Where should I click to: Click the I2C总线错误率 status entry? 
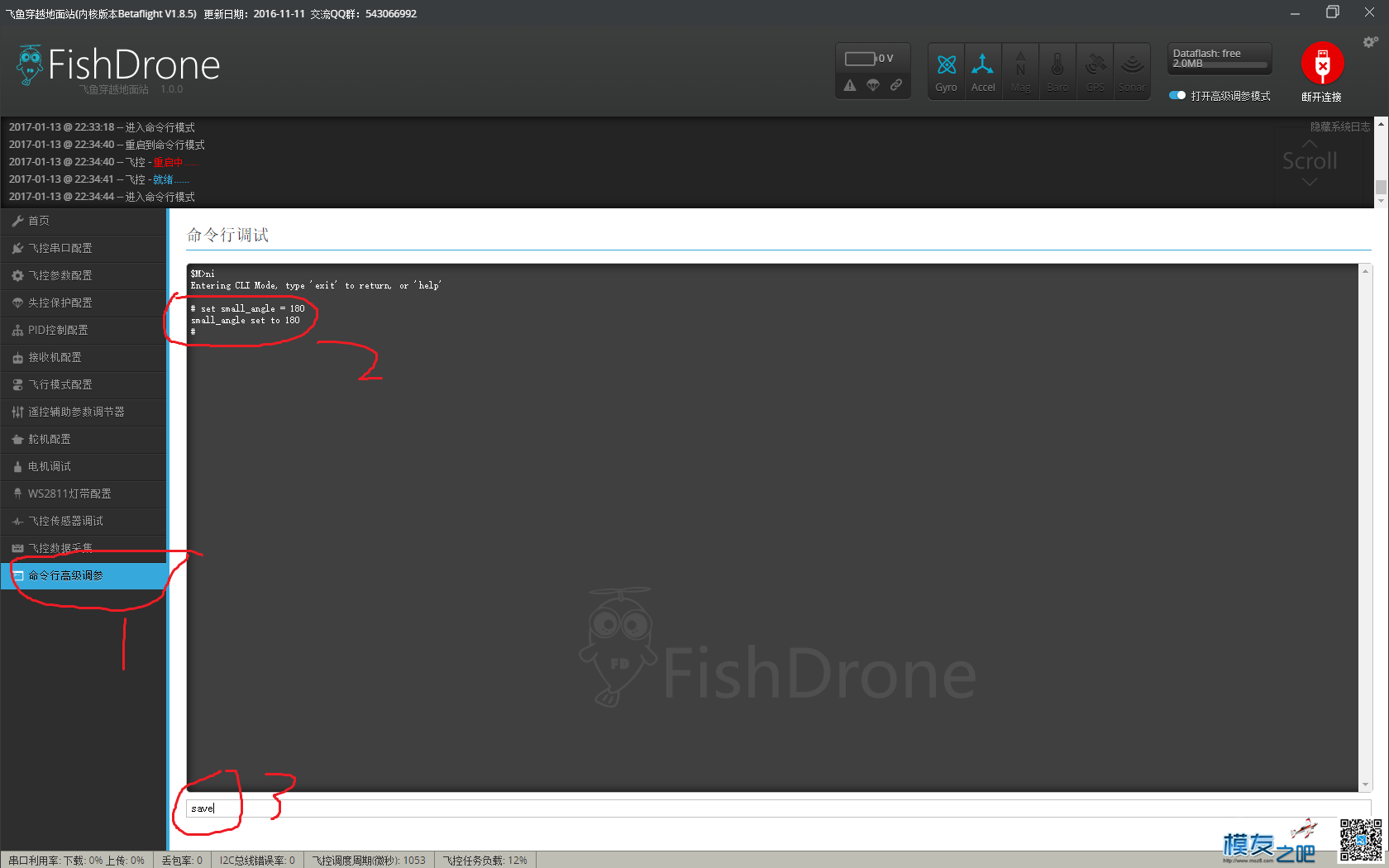tap(257, 861)
